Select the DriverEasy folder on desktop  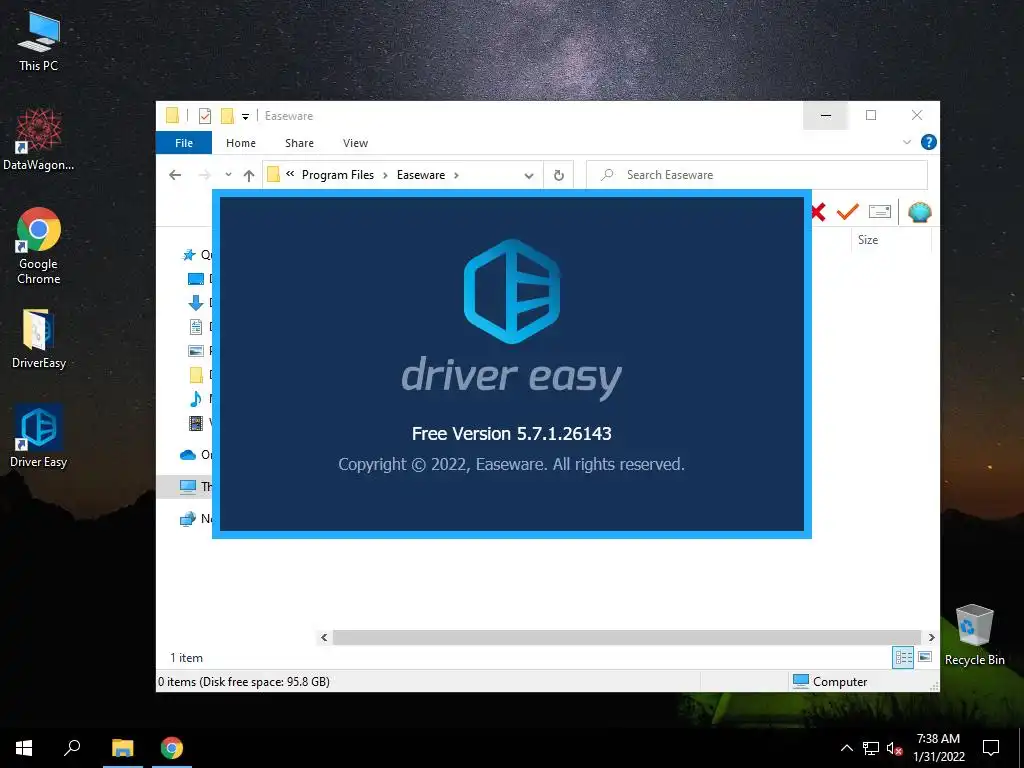click(x=39, y=339)
